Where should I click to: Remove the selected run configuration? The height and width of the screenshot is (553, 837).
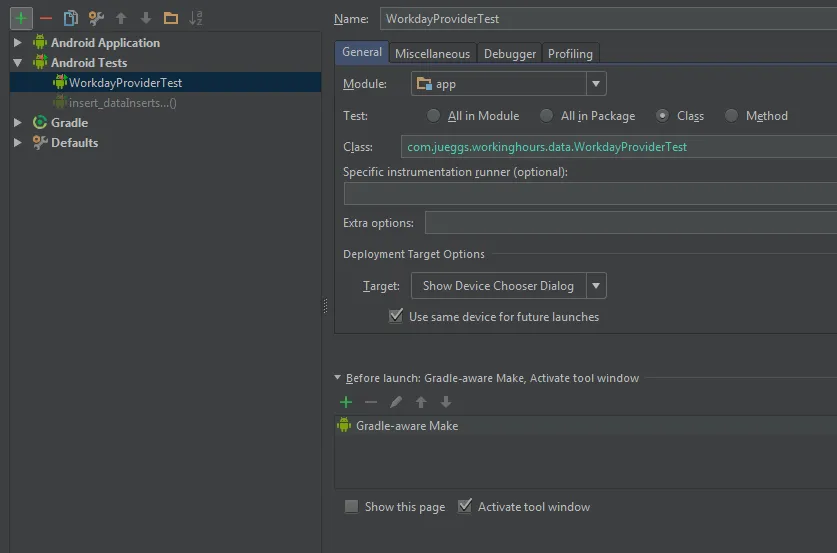click(x=46, y=18)
